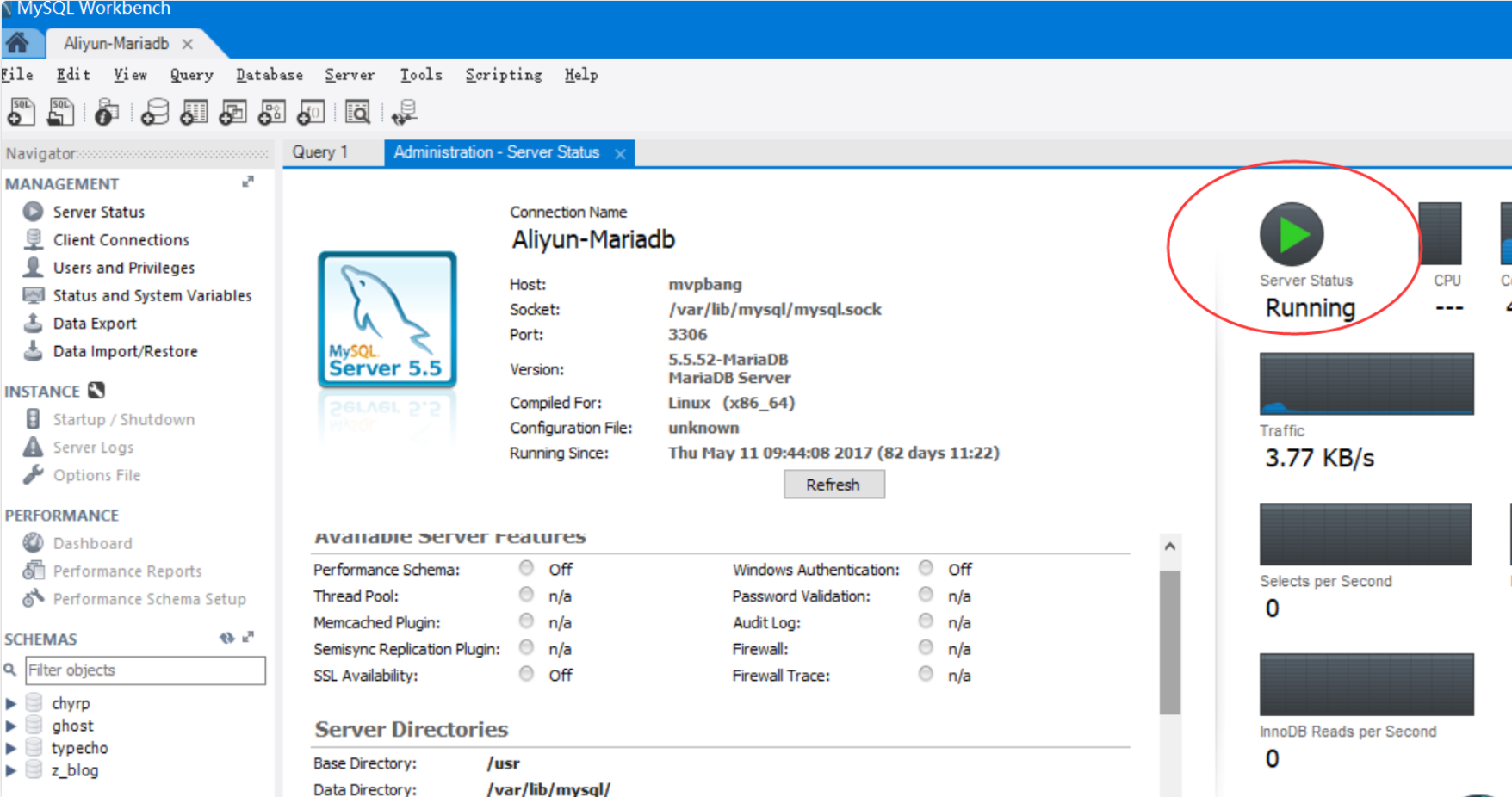Screen dimensions: 1512x797
Task: Click the Instance section icon
Action: coord(96,390)
